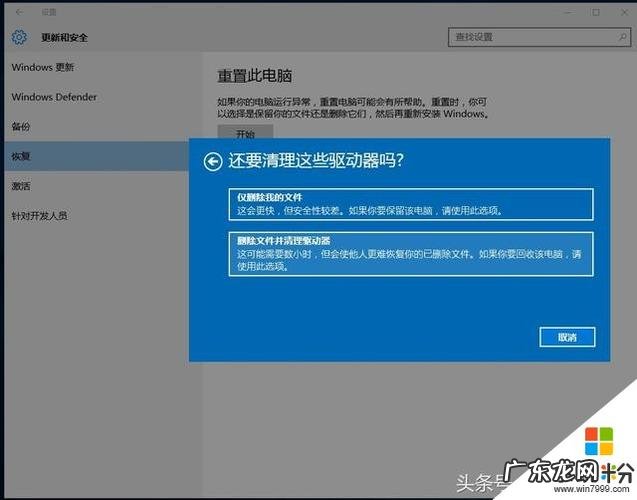Go back with the title bar arrow
This screenshot has width=637, height=500.
click(19, 12)
